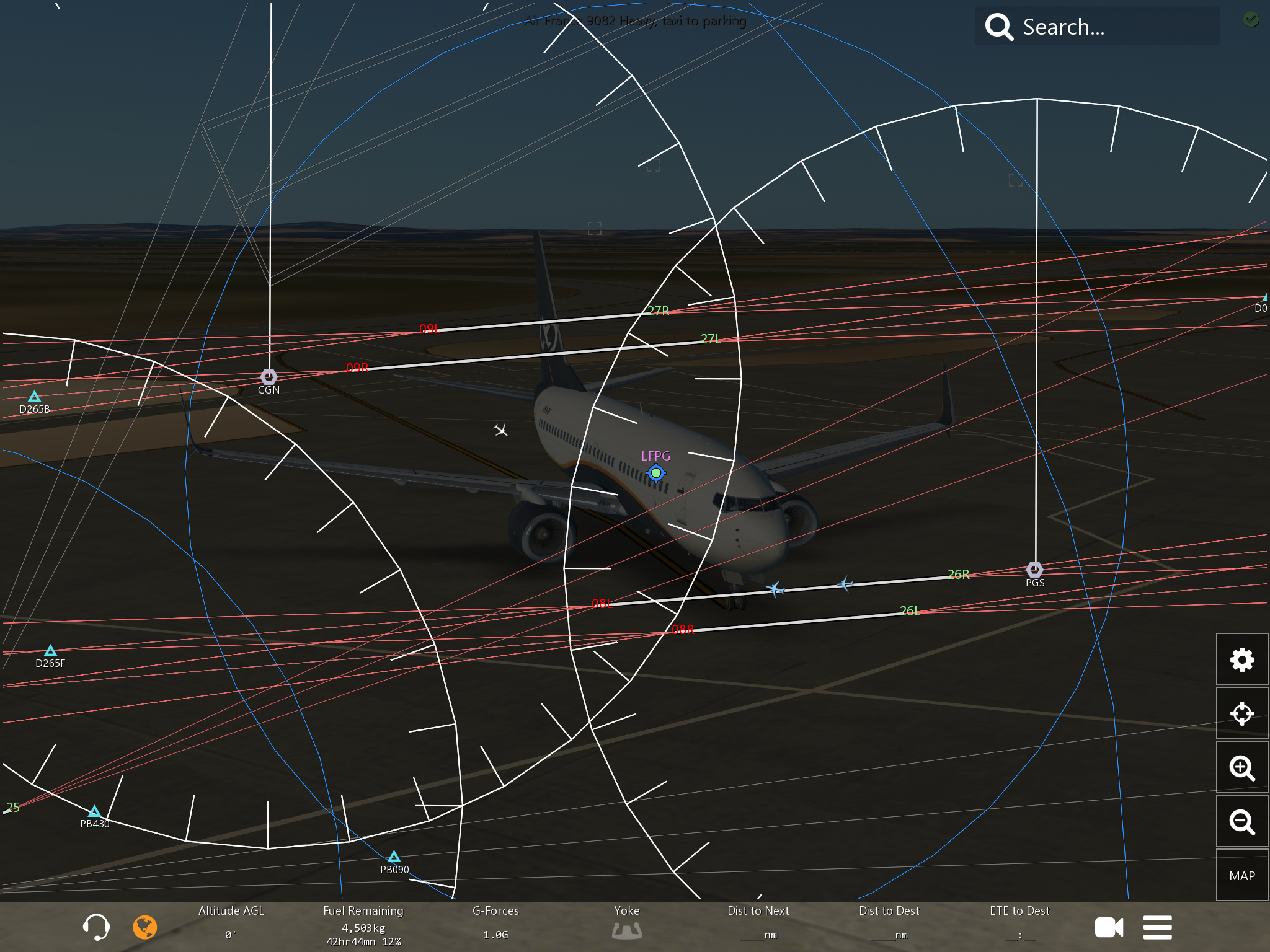Switch camera view with camera icon
Viewport: 1270px width, 952px height.
click(x=1109, y=927)
